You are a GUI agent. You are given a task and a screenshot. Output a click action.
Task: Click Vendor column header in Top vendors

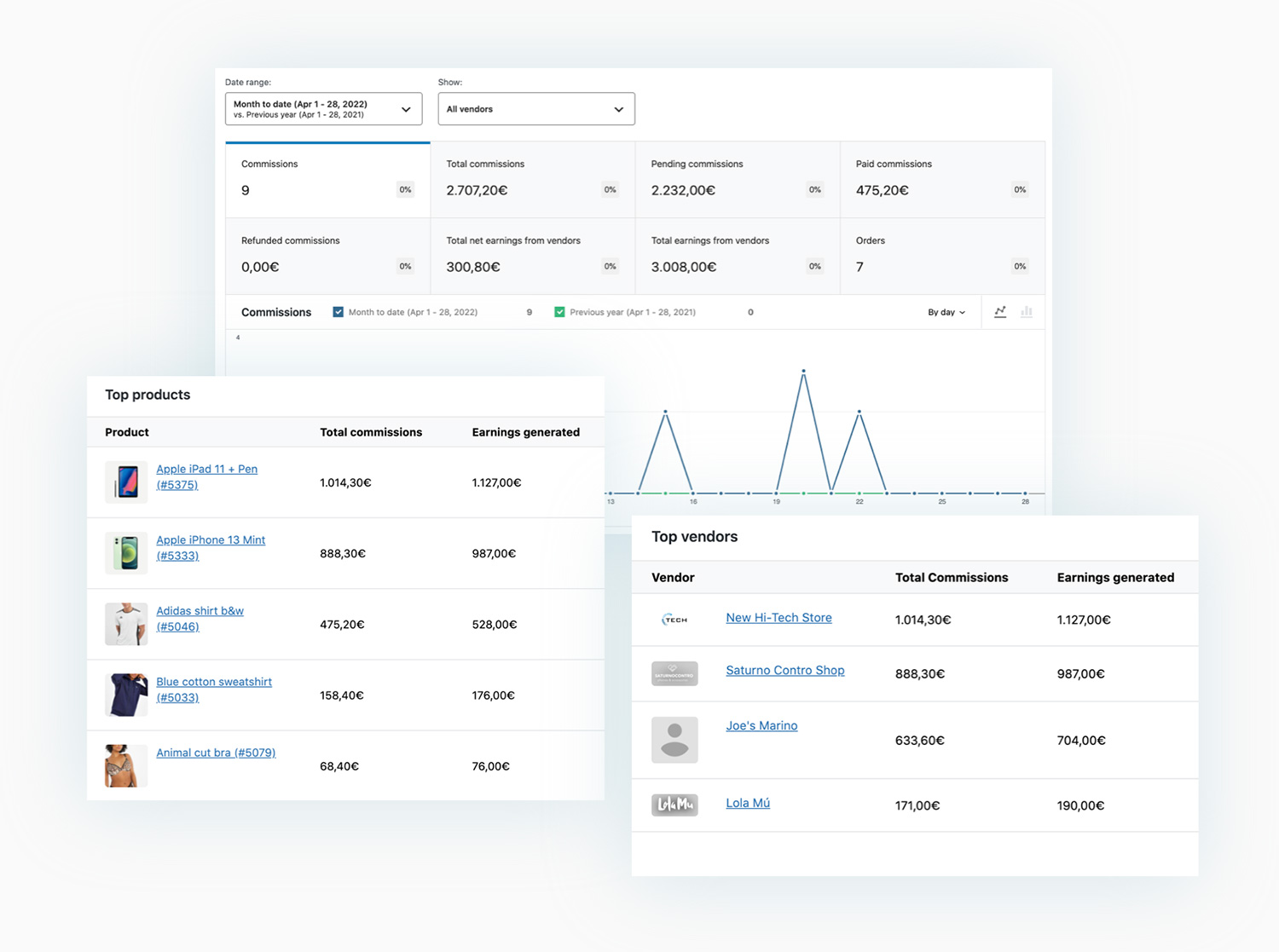[x=673, y=577]
